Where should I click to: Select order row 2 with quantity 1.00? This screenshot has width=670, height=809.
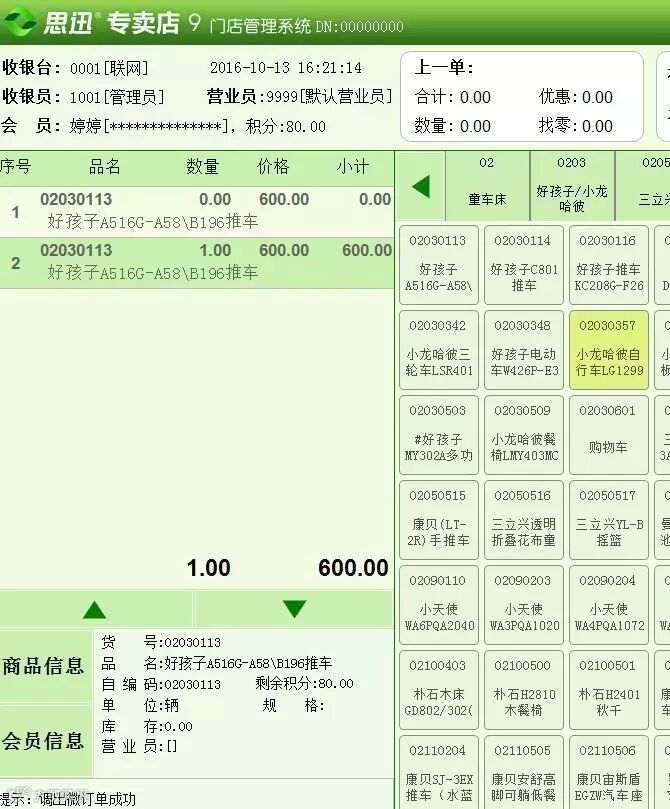[197, 263]
